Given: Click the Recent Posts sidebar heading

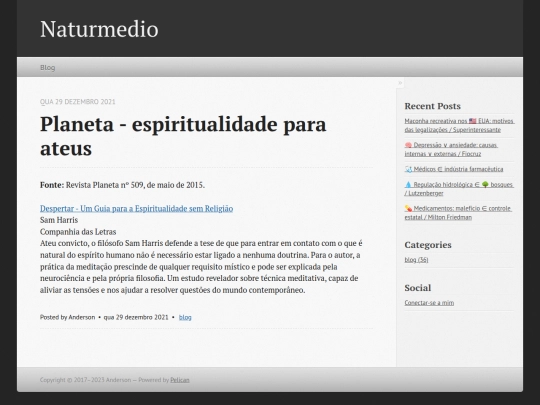Looking at the screenshot, I should pyautogui.click(x=433, y=106).
